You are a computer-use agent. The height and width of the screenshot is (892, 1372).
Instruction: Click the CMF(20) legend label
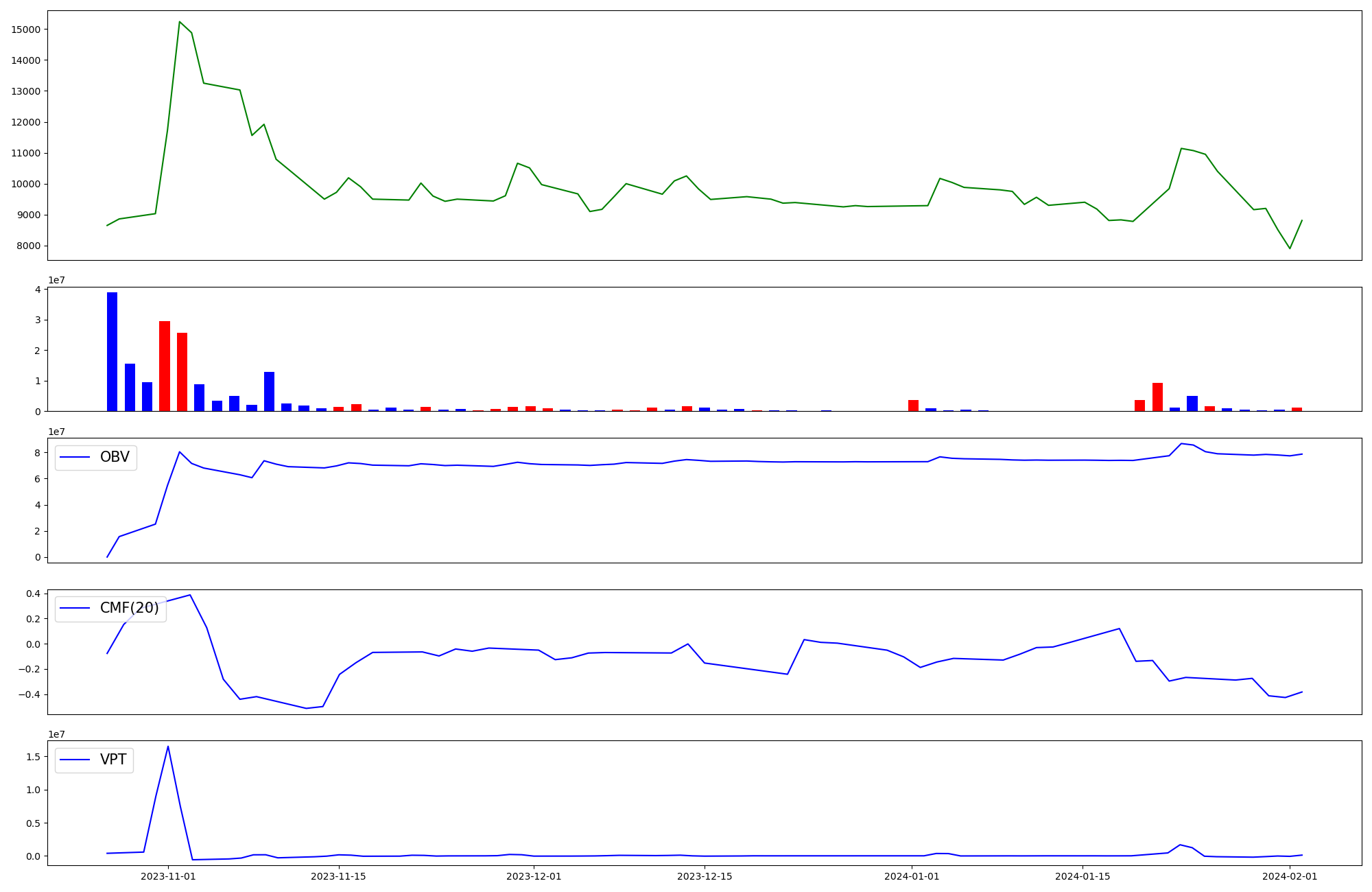(129, 608)
